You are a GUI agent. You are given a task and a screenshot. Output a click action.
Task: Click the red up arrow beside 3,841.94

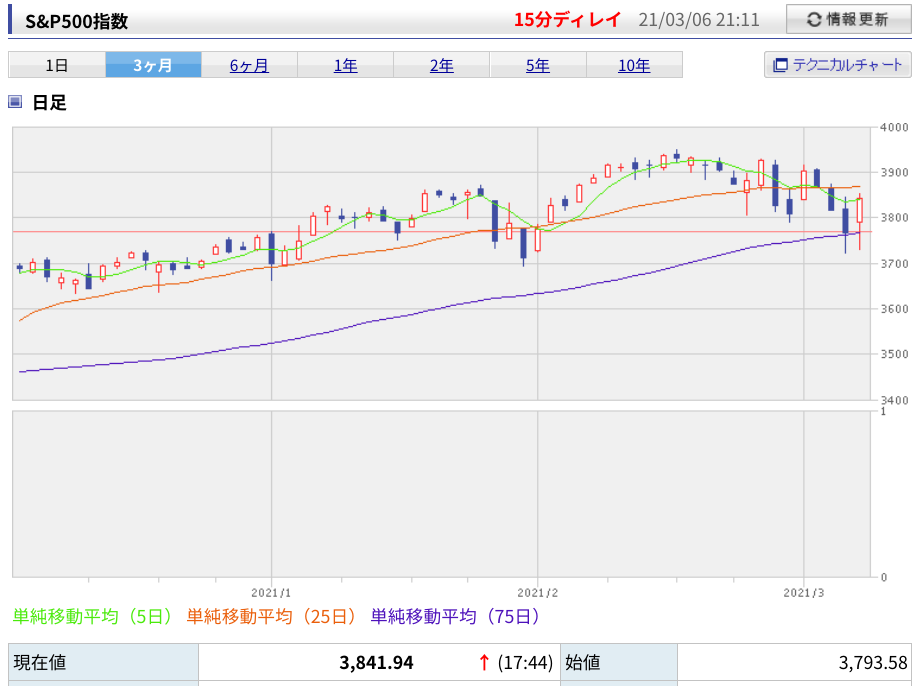tap(484, 663)
